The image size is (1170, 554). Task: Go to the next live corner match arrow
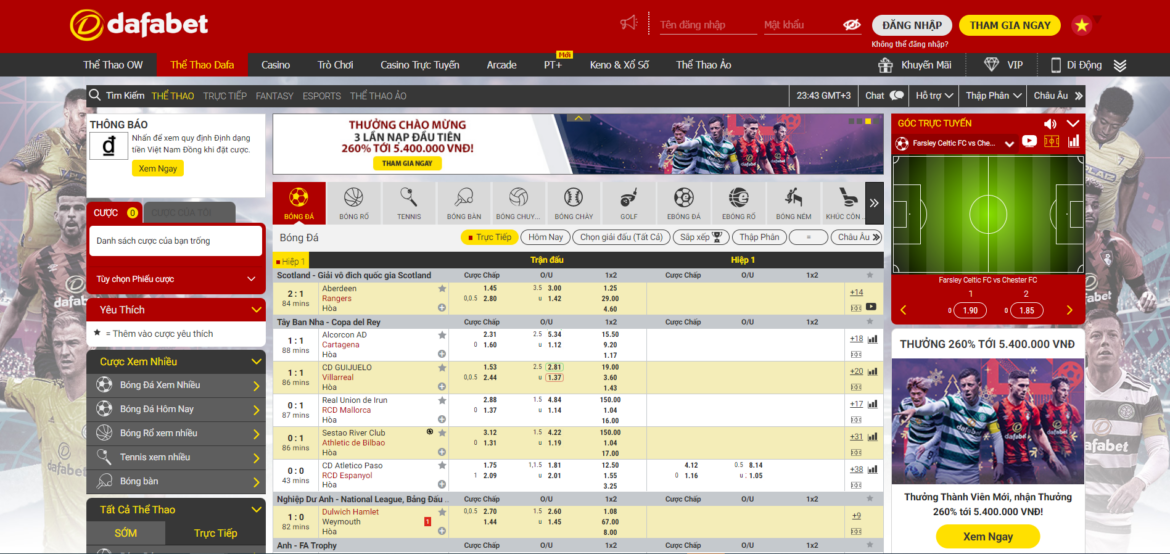(x=1069, y=311)
